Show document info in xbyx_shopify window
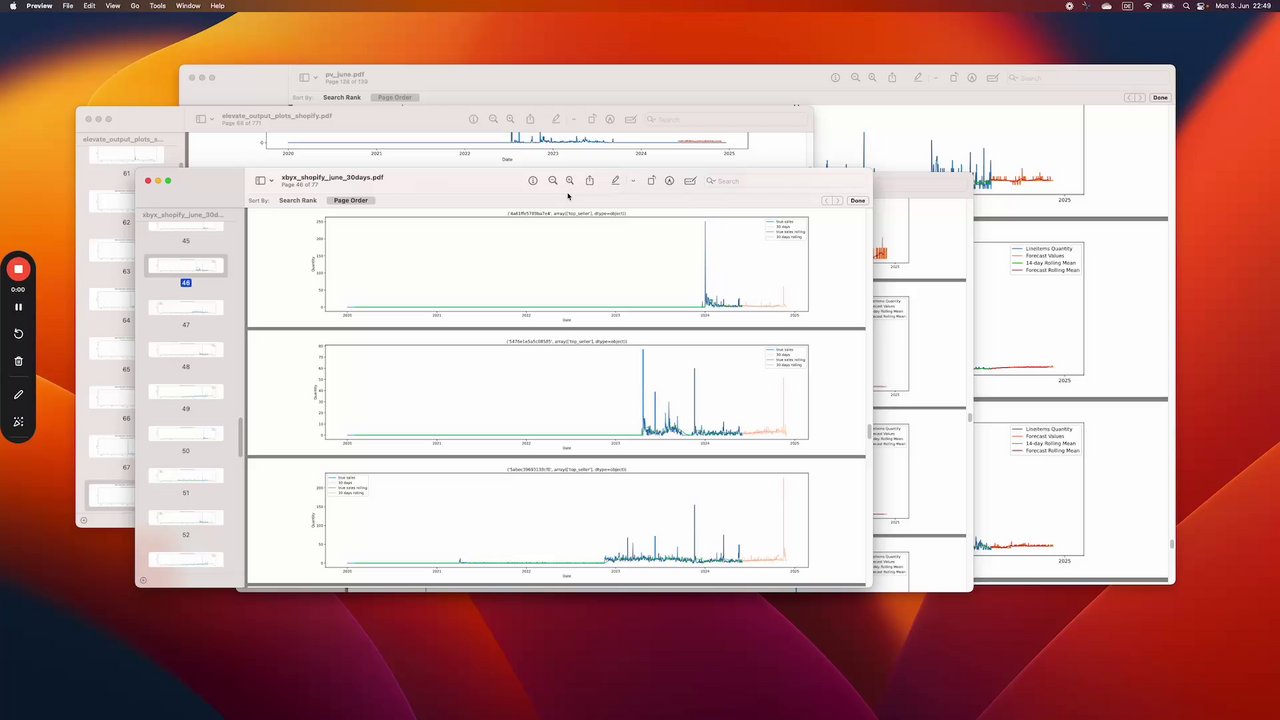The image size is (1280, 720). (533, 181)
